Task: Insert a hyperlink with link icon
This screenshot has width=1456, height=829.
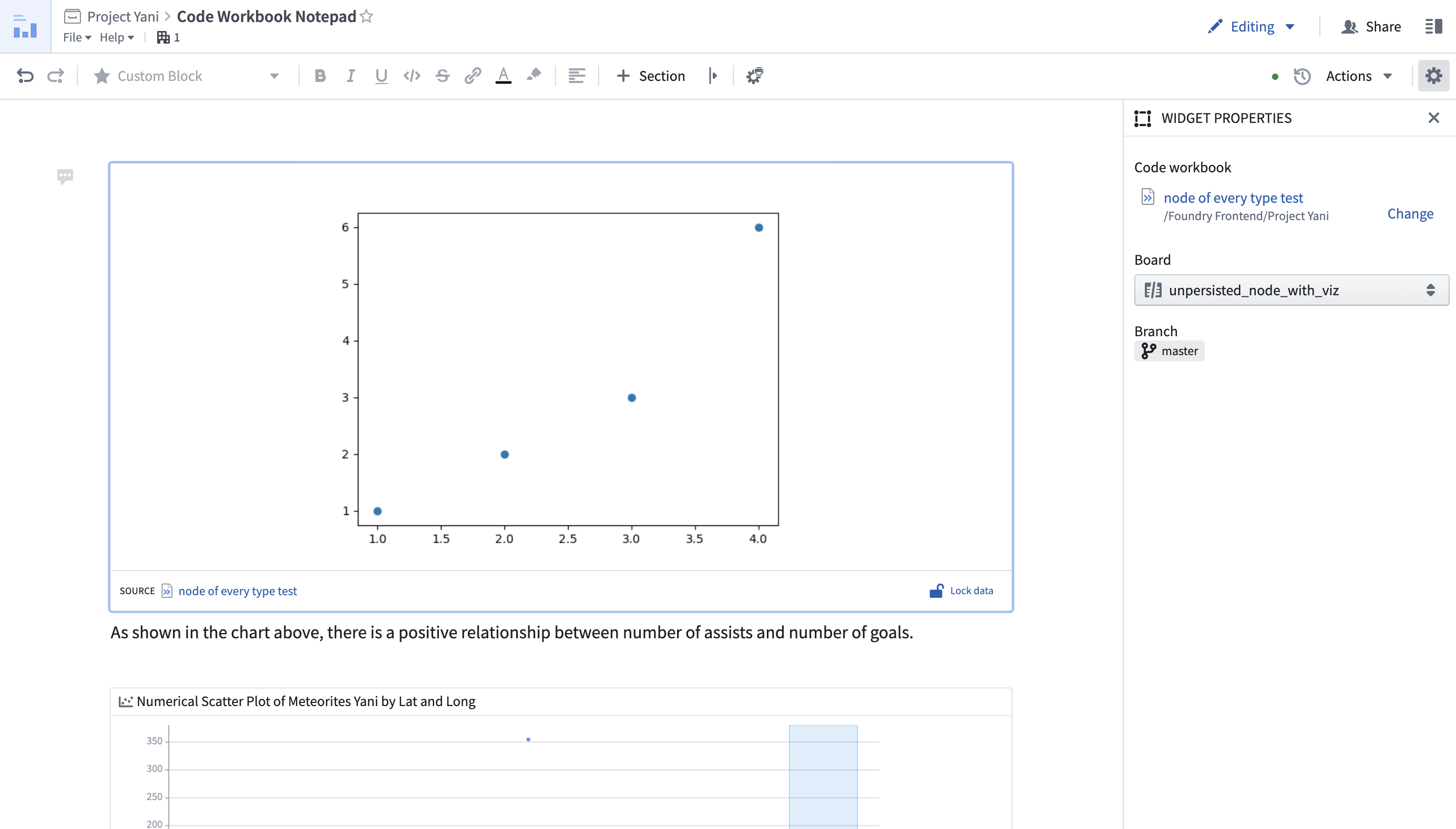Action: point(473,76)
